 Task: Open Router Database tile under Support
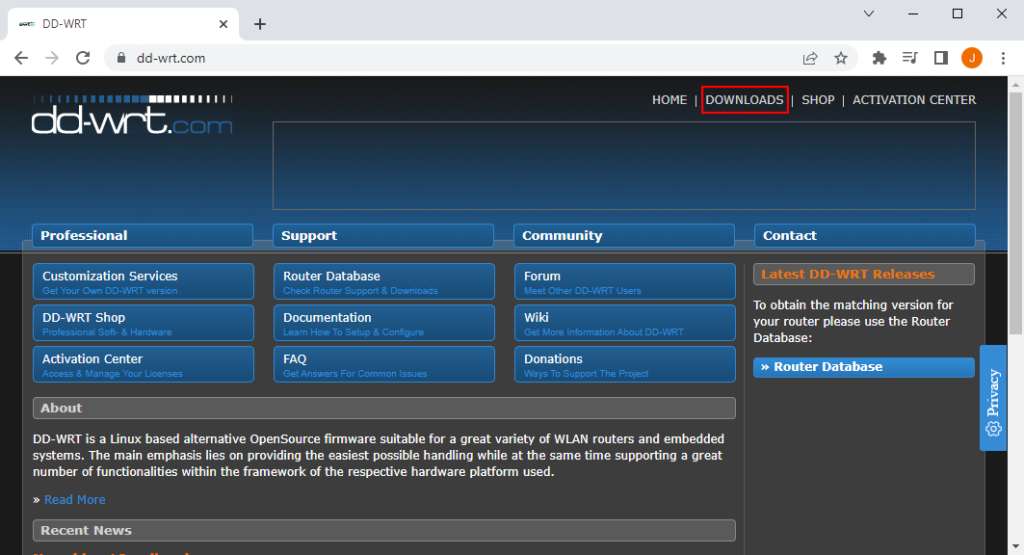click(x=384, y=281)
